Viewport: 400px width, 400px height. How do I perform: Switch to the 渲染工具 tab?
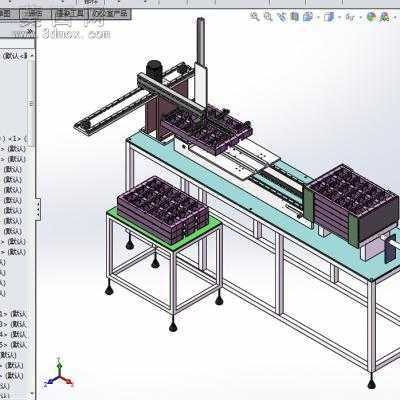(70, 14)
